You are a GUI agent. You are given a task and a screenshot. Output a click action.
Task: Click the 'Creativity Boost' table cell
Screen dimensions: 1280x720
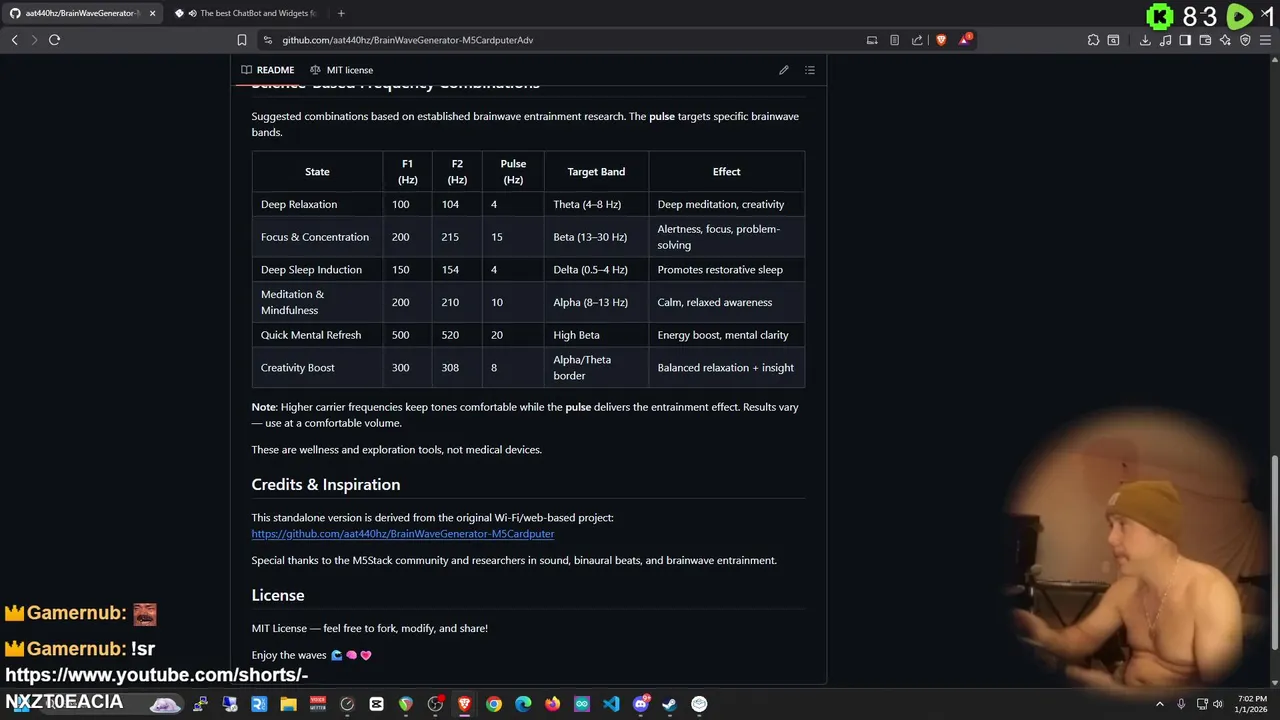pos(317,367)
